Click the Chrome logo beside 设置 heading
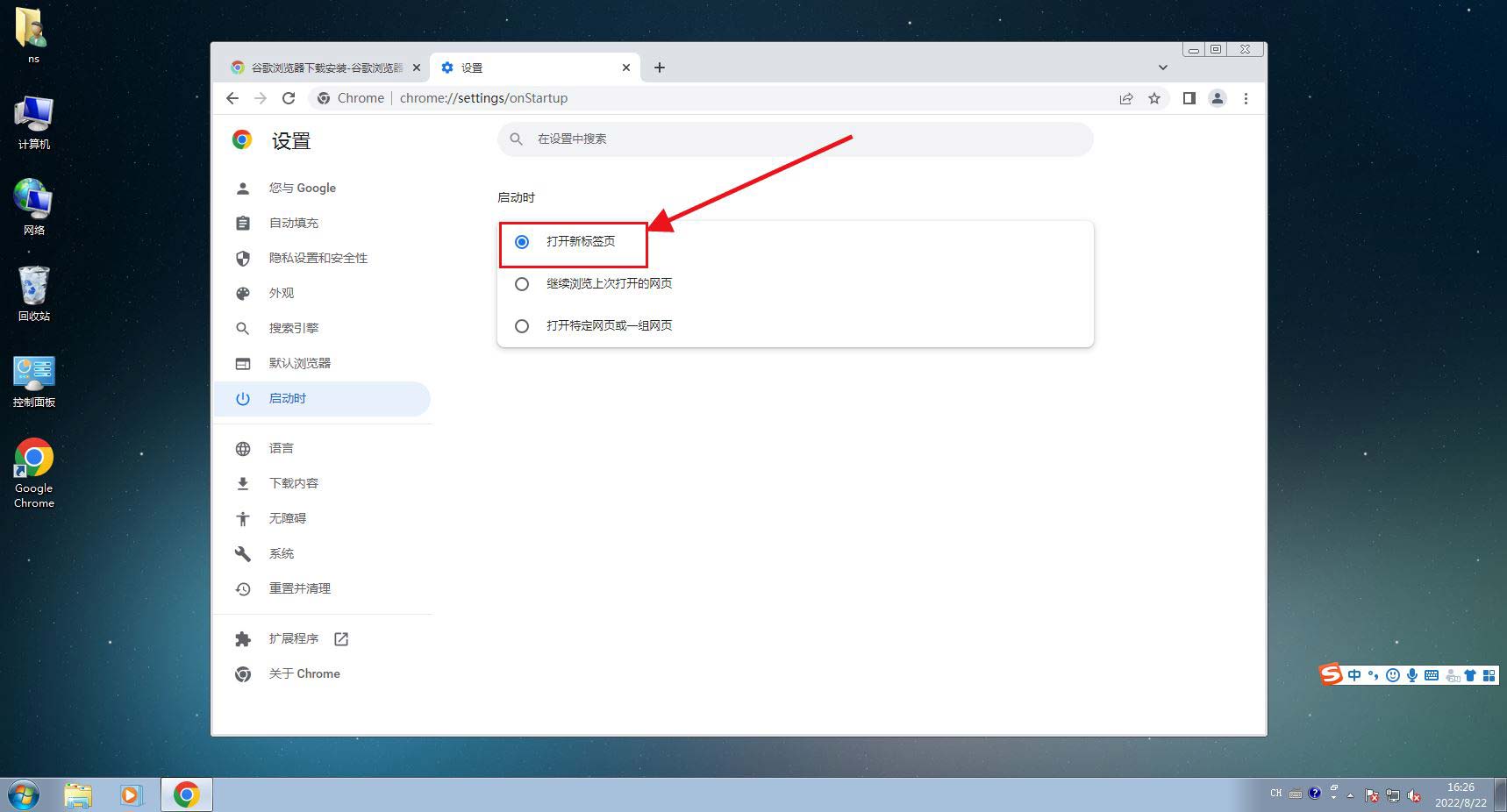The image size is (1507, 812). coord(242,139)
